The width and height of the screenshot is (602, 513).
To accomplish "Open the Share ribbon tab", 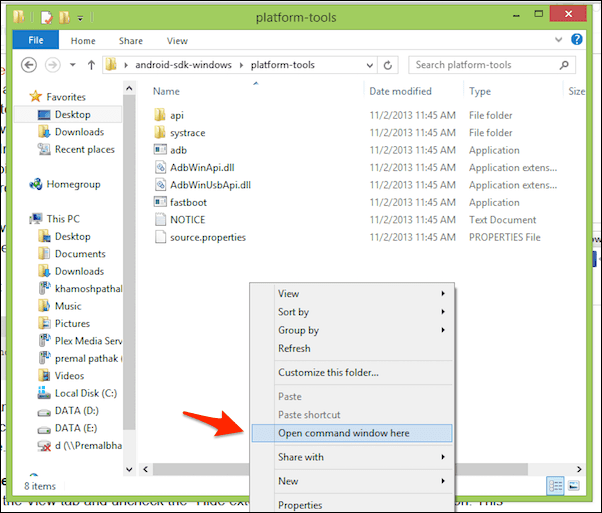I will pos(131,41).
